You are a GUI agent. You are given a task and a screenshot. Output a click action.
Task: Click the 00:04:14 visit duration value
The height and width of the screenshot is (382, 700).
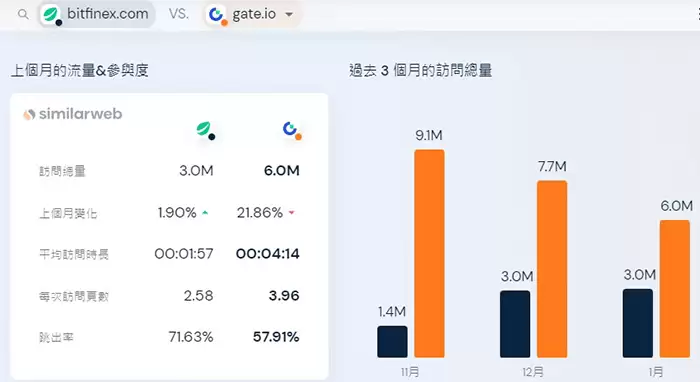click(x=268, y=254)
